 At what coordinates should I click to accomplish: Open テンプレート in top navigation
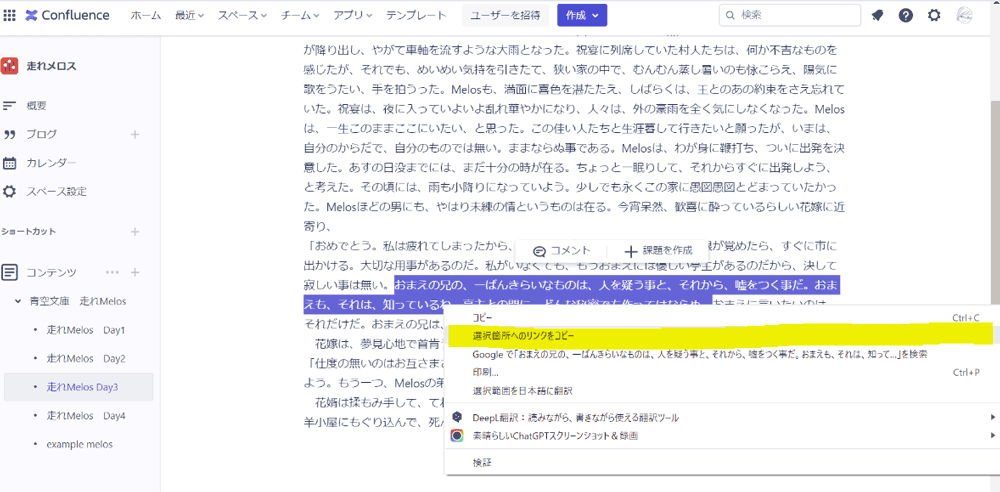[x=416, y=15]
